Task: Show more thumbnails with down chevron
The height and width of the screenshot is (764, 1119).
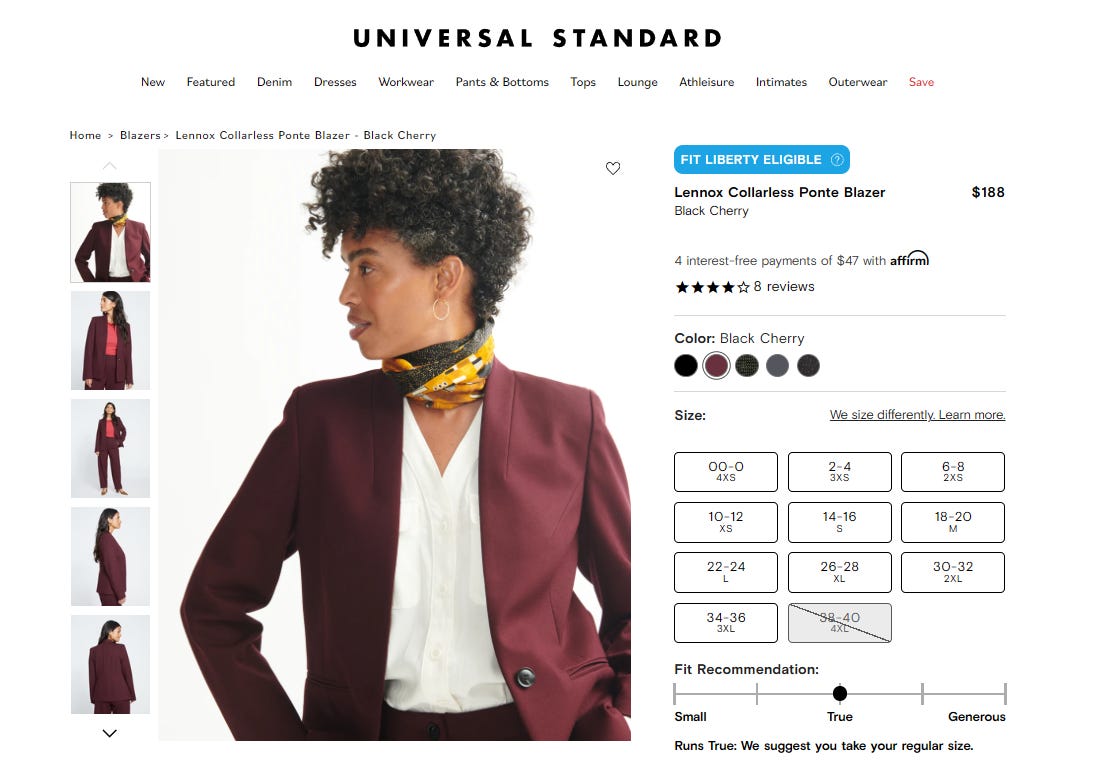Action: tap(109, 733)
